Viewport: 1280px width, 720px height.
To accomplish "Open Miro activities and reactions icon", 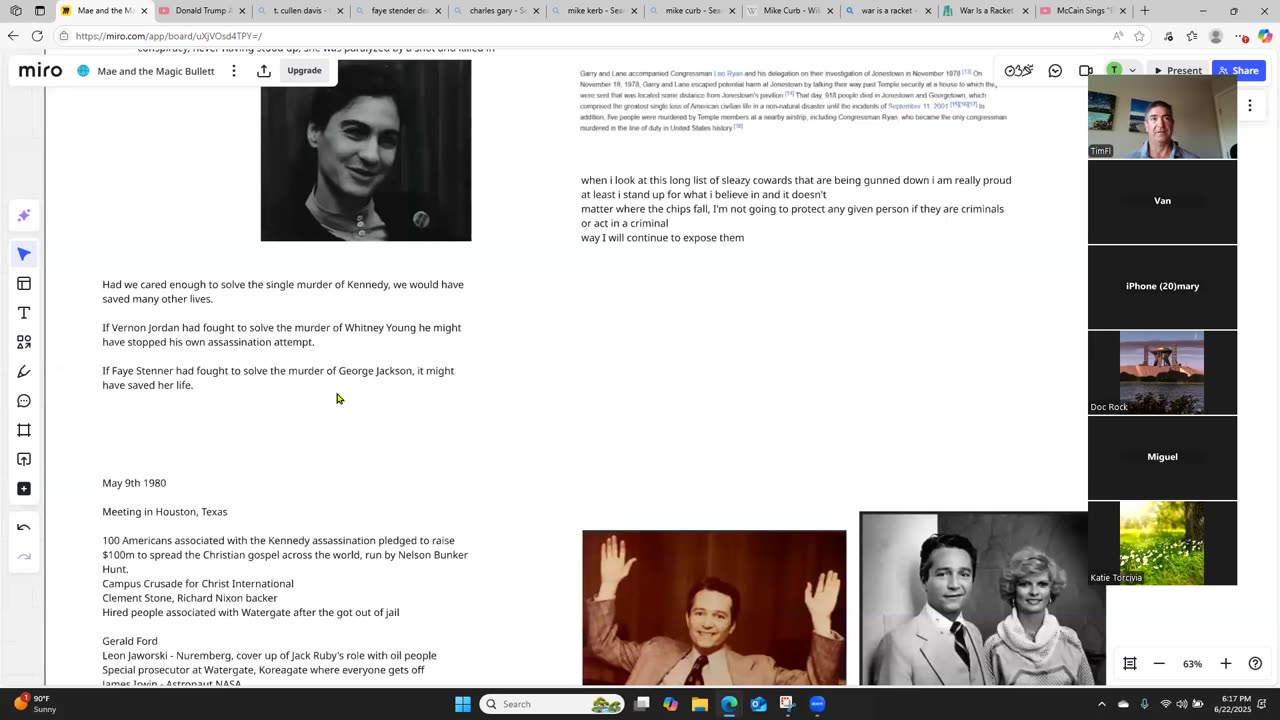I will (x=1018, y=71).
